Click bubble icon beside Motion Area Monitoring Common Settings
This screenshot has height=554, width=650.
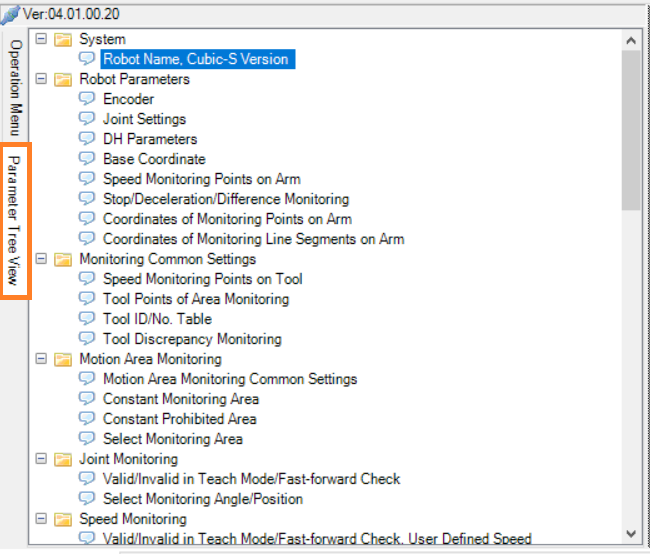87,379
